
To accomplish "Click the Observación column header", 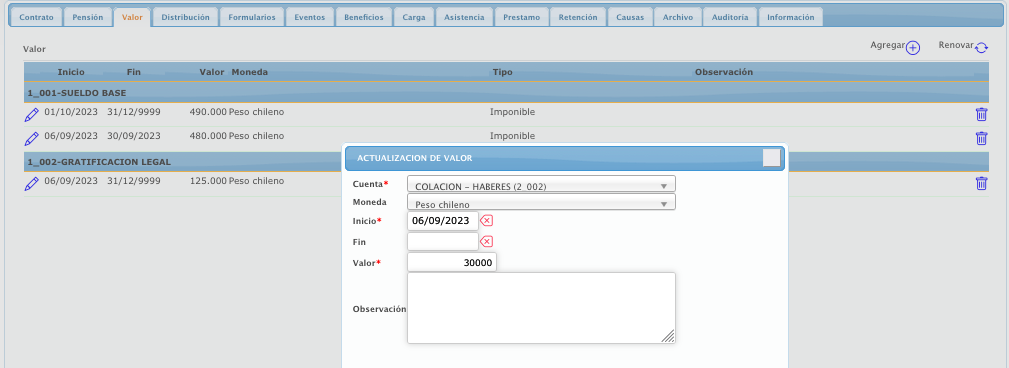I will pos(724,72).
